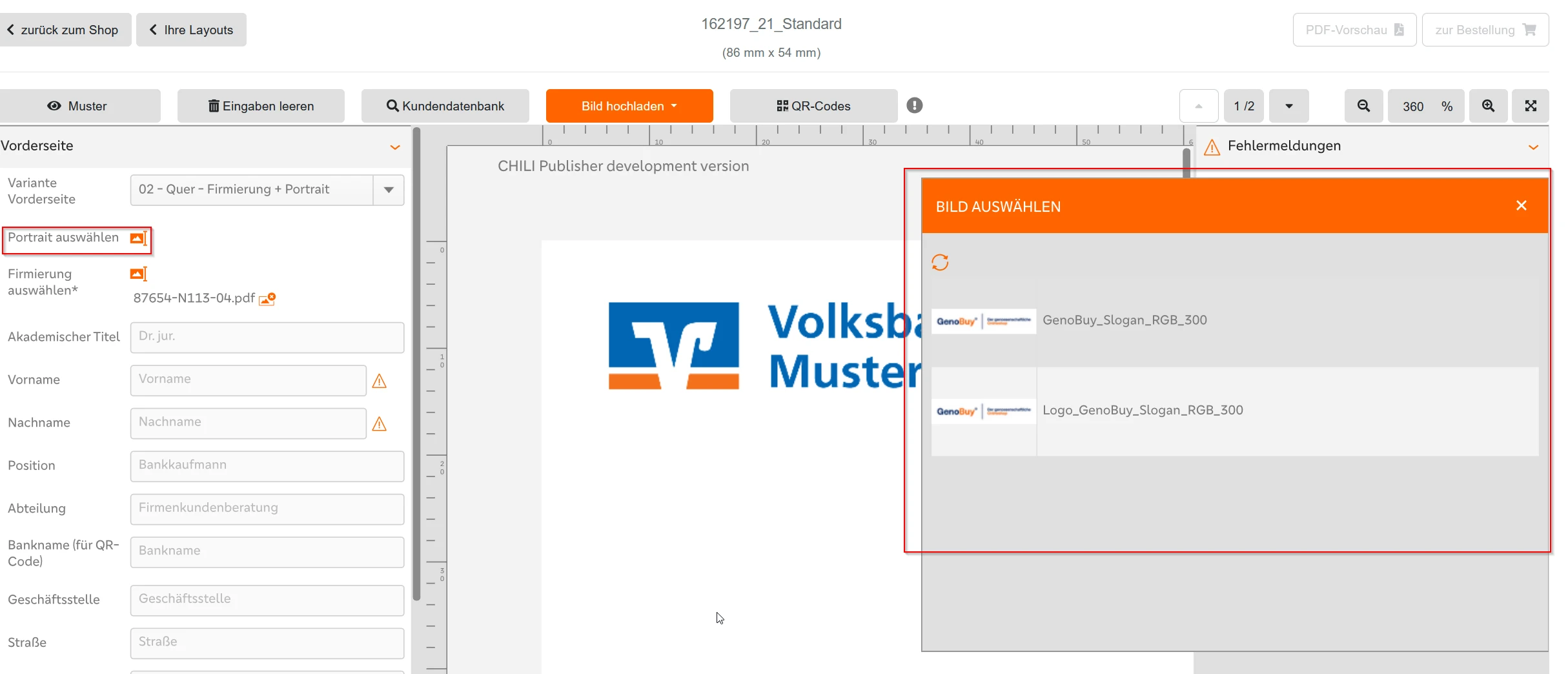Image resolution: width=1568 pixels, height=674 pixels.
Task: Click the exclamation info icon beside QR-Codes
Action: (914, 105)
